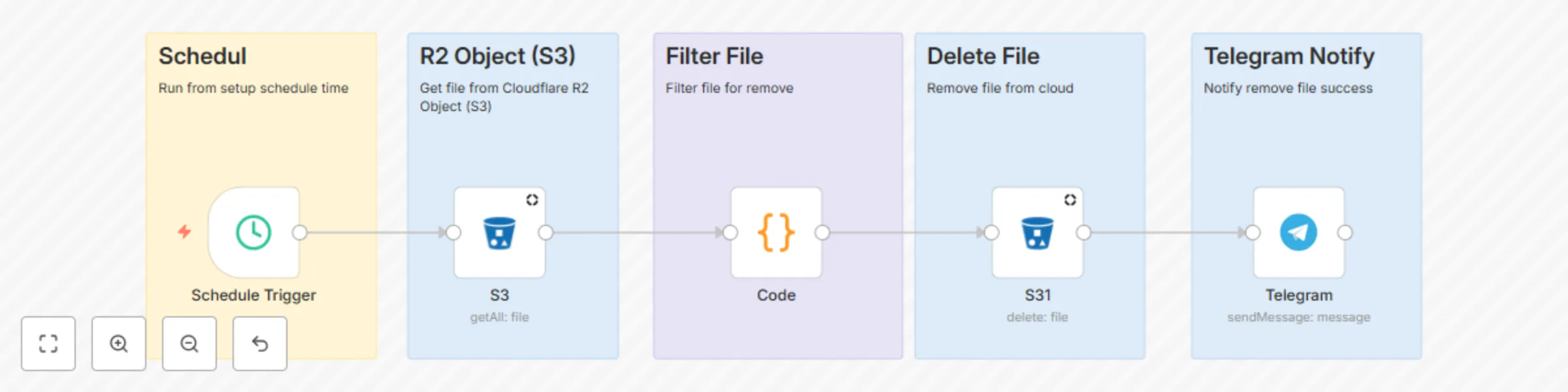Click 'Remove file from cloud' description
Image resolution: width=1568 pixels, height=392 pixels.
pyautogui.click(x=1000, y=88)
